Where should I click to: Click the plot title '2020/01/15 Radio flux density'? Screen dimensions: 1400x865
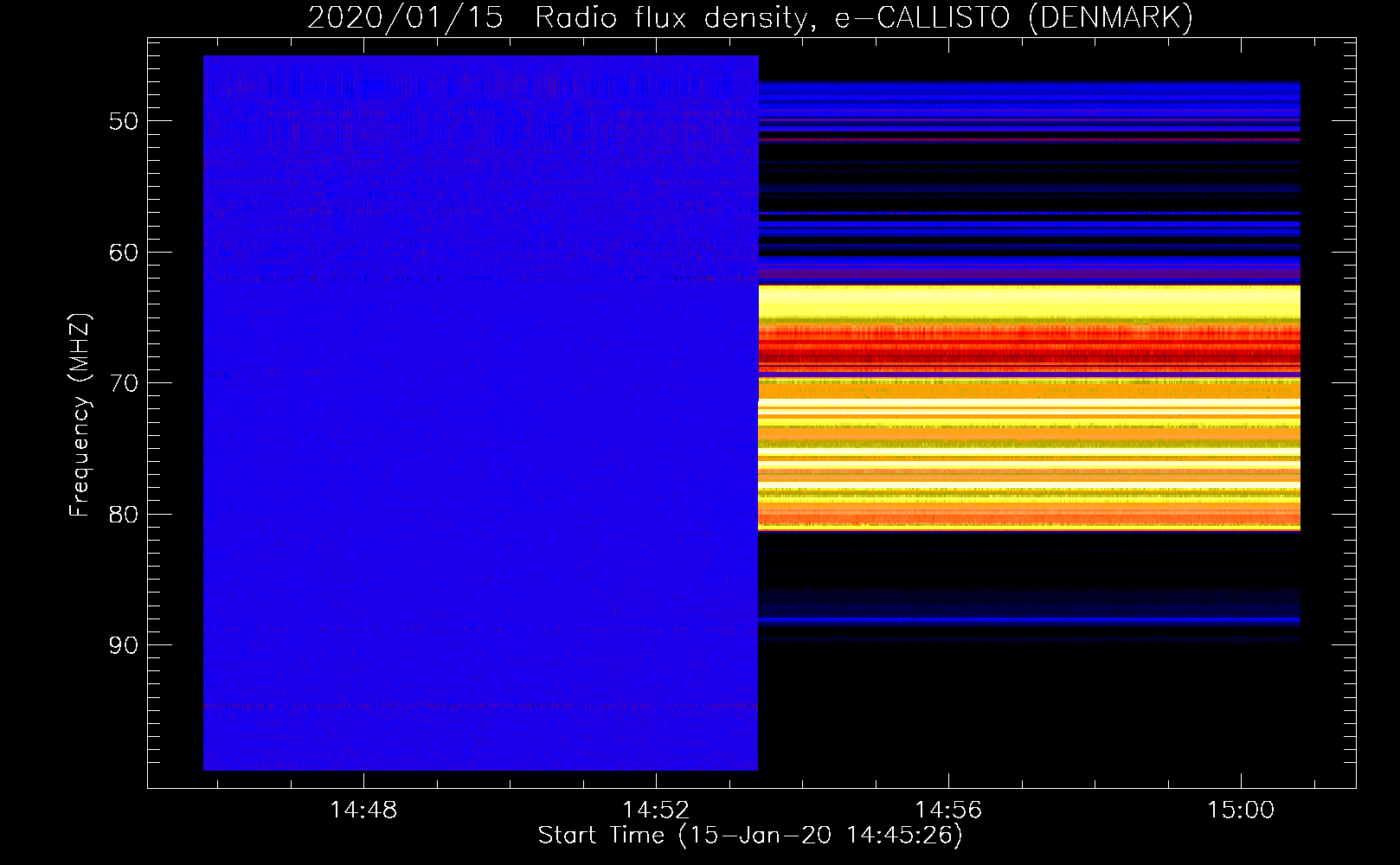coord(750,17)
